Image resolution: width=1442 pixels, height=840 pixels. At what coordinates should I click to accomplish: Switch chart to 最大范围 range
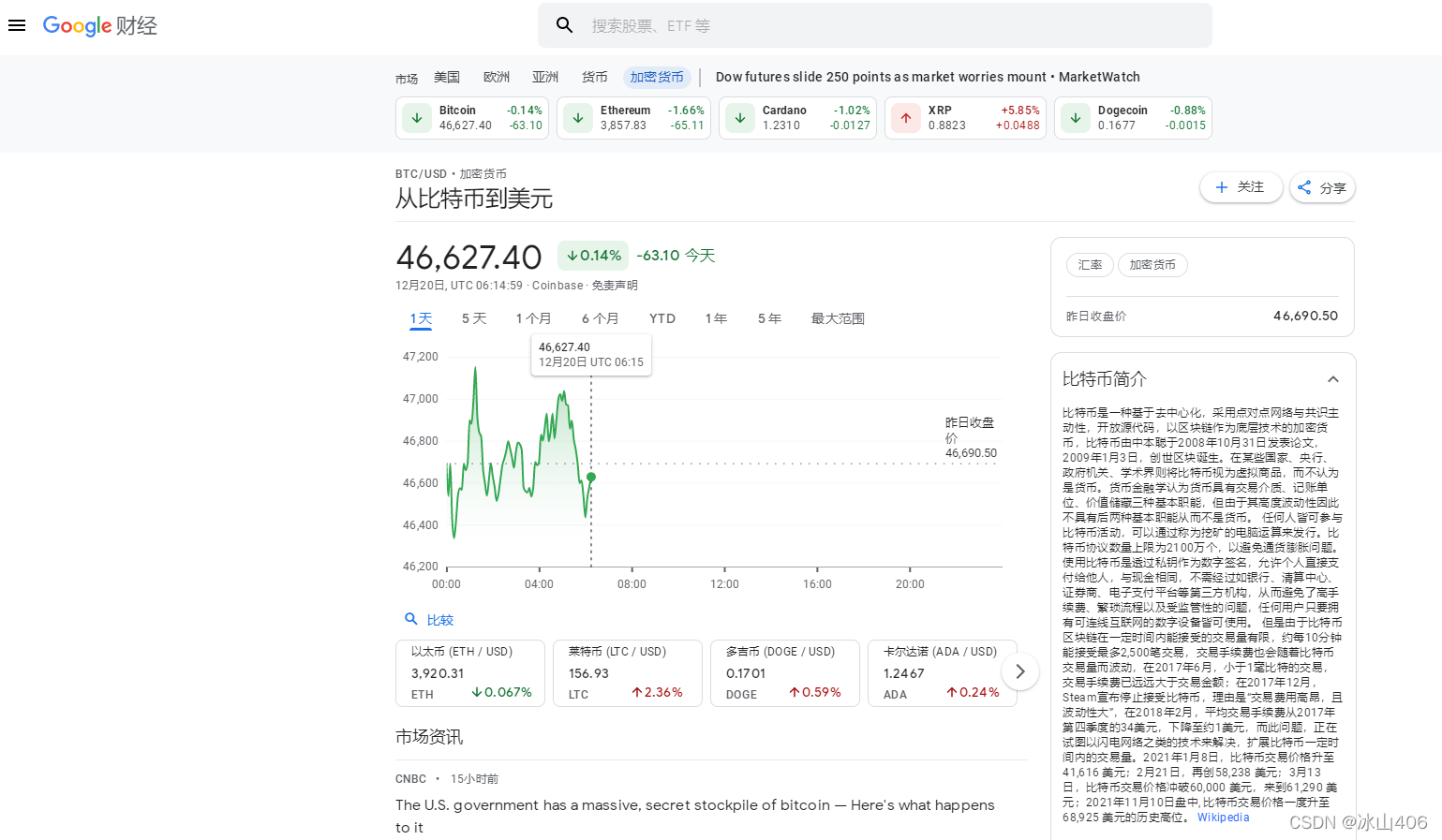click(x=838, y=318)
